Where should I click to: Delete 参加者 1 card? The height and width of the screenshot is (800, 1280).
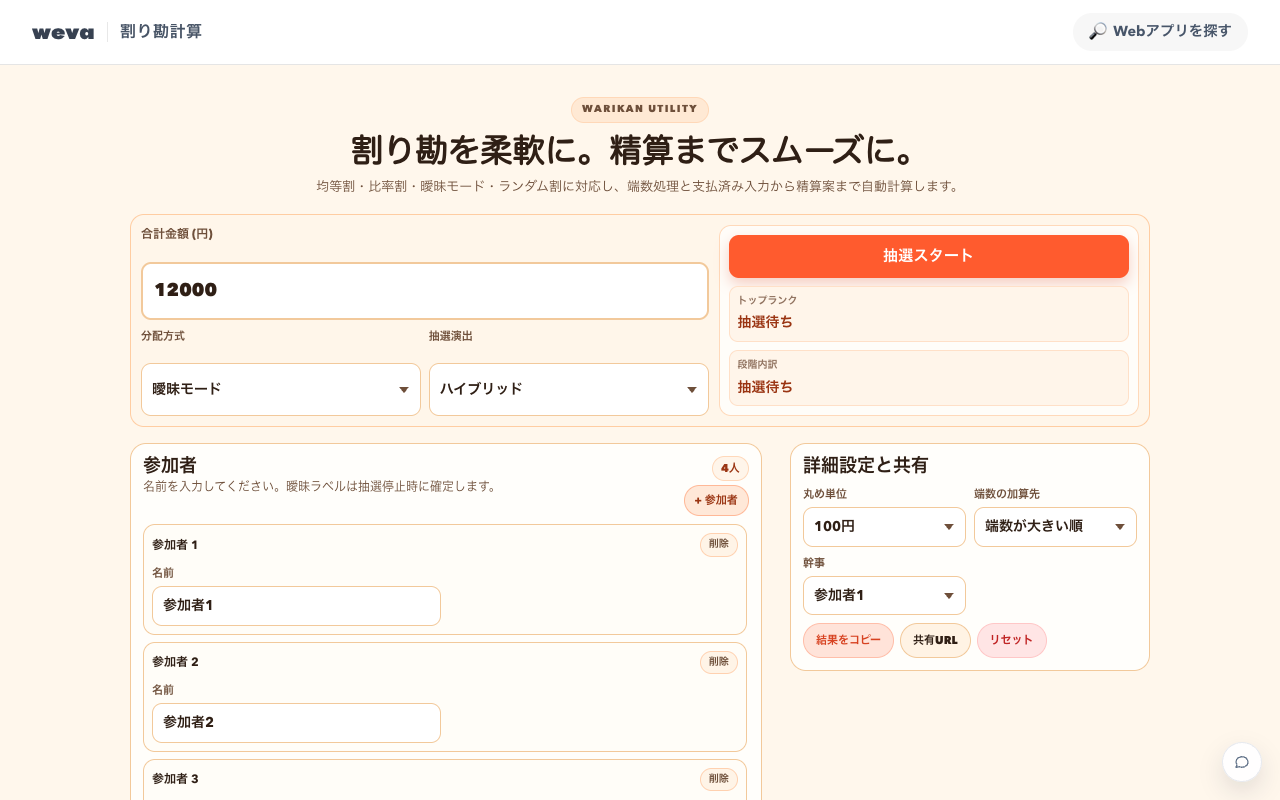tap(719, 545)
